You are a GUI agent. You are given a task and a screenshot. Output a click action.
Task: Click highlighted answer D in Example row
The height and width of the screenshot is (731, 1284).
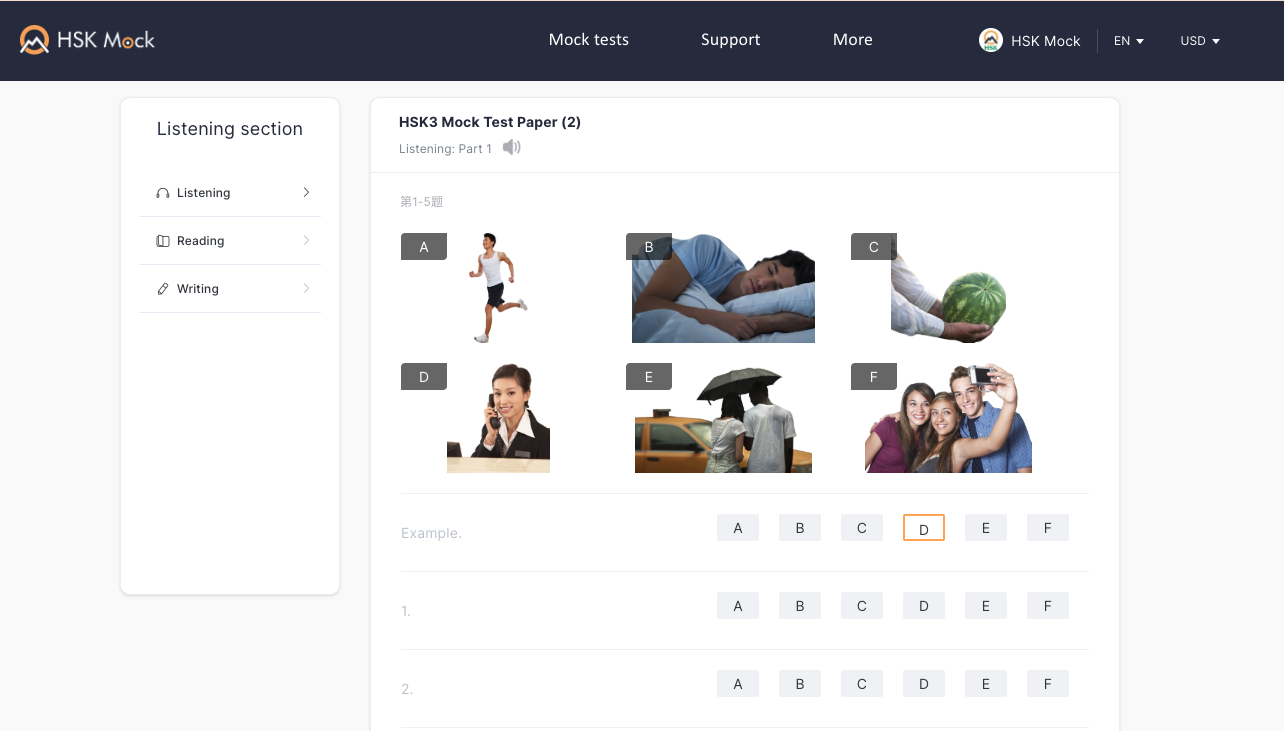click(924, 528)
